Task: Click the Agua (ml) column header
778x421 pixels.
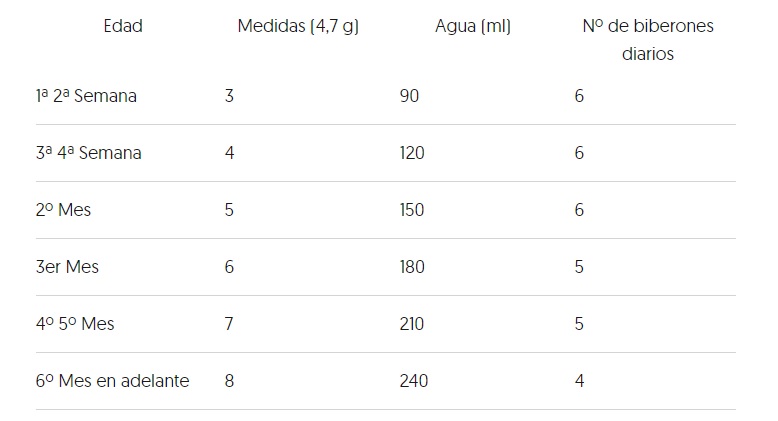Action: (x=473, y=26)
